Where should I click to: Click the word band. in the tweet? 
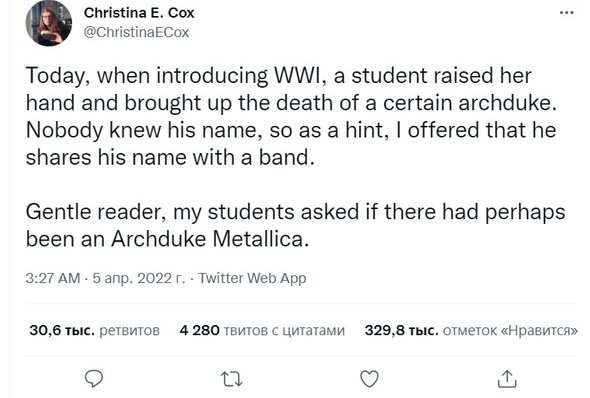tap(286, 157)
